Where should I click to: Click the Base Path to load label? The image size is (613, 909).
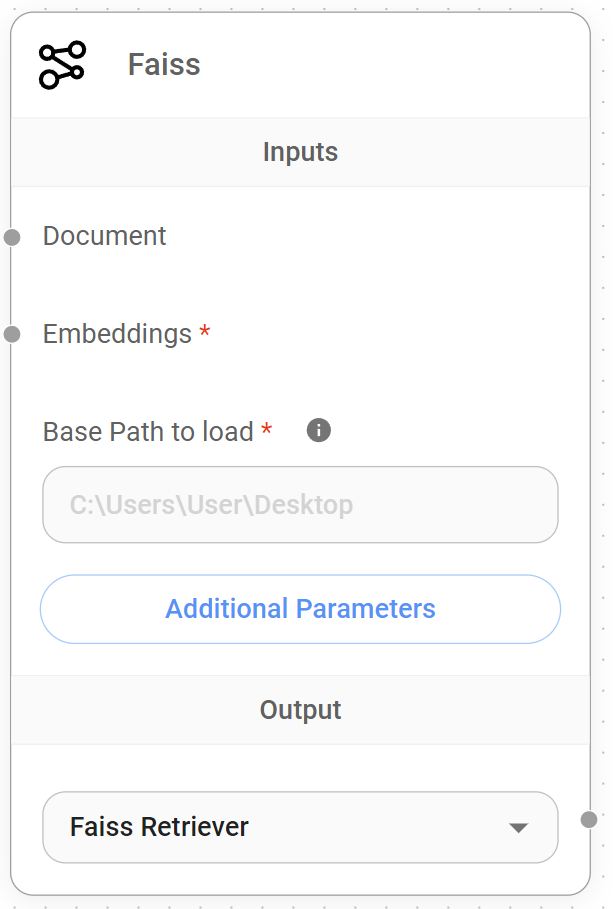pos(148,432)
